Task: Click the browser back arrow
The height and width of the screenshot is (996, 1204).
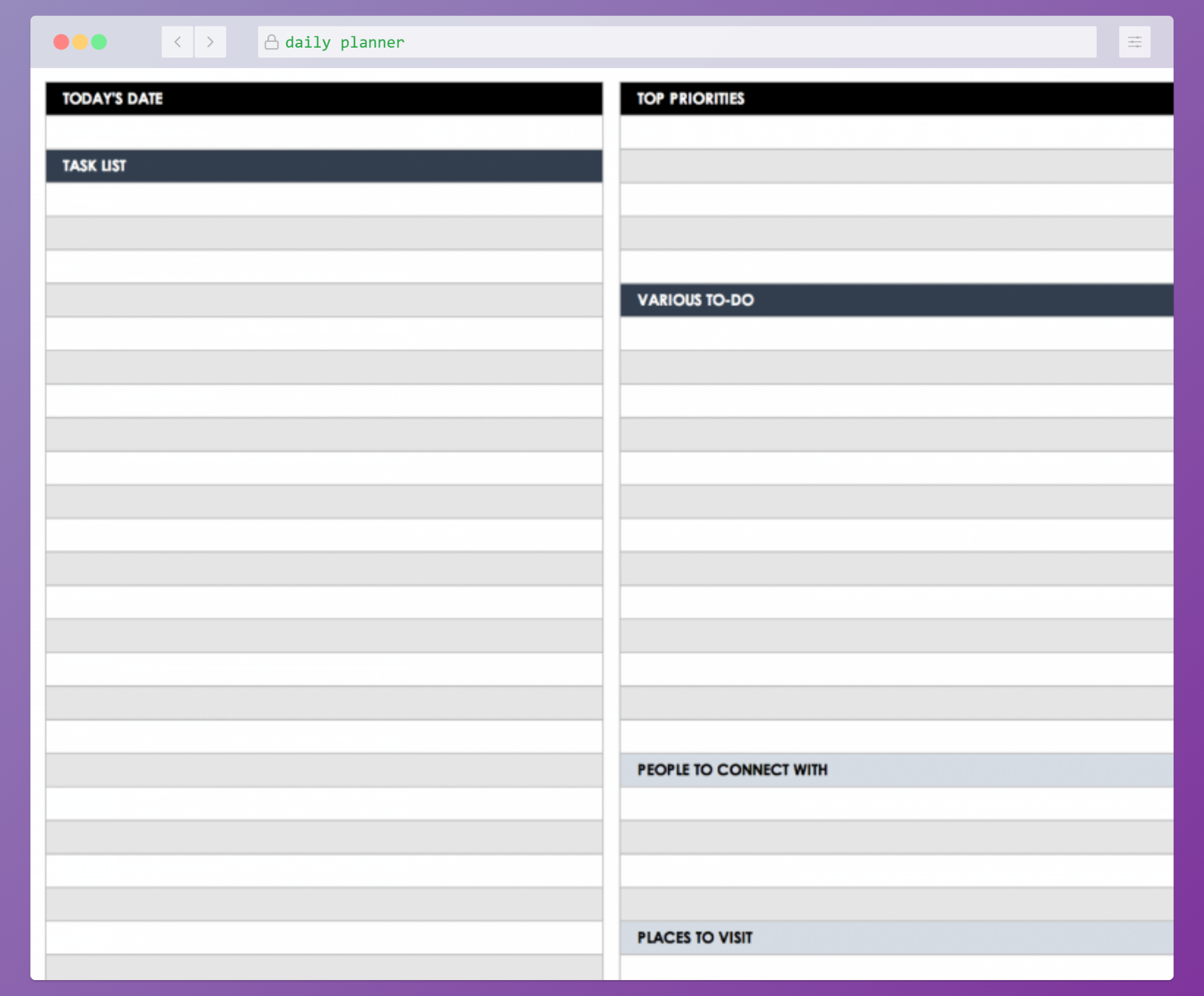Action: [x=178, y=42]
